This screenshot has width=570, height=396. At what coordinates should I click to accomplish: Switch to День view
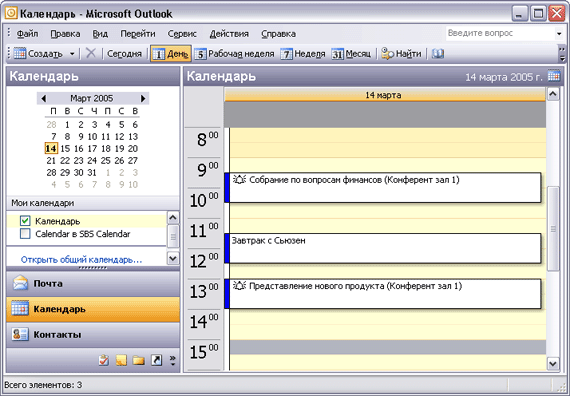171,54
